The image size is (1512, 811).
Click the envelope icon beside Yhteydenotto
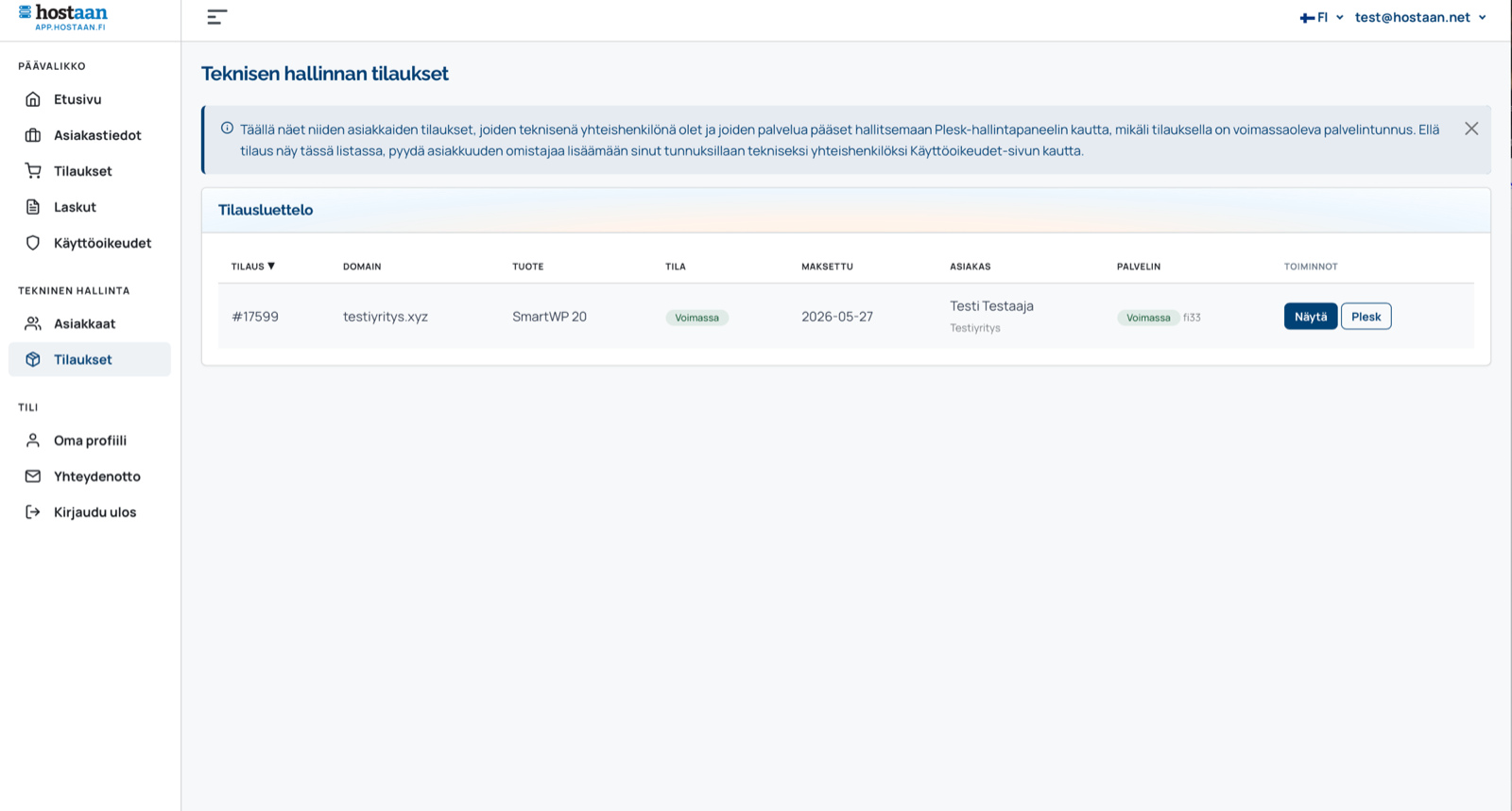click(33, 476)
